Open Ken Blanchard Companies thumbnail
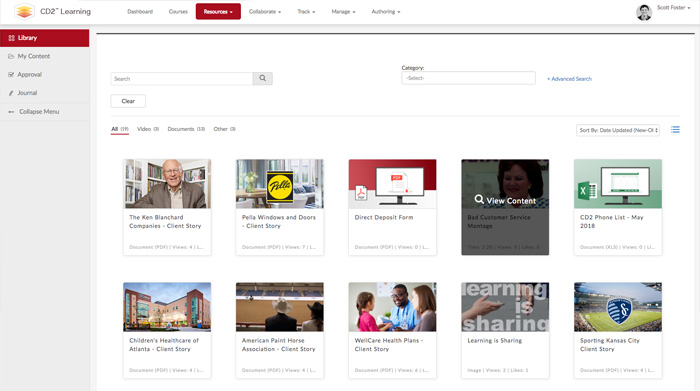The image size is (700, 391). 167,184
